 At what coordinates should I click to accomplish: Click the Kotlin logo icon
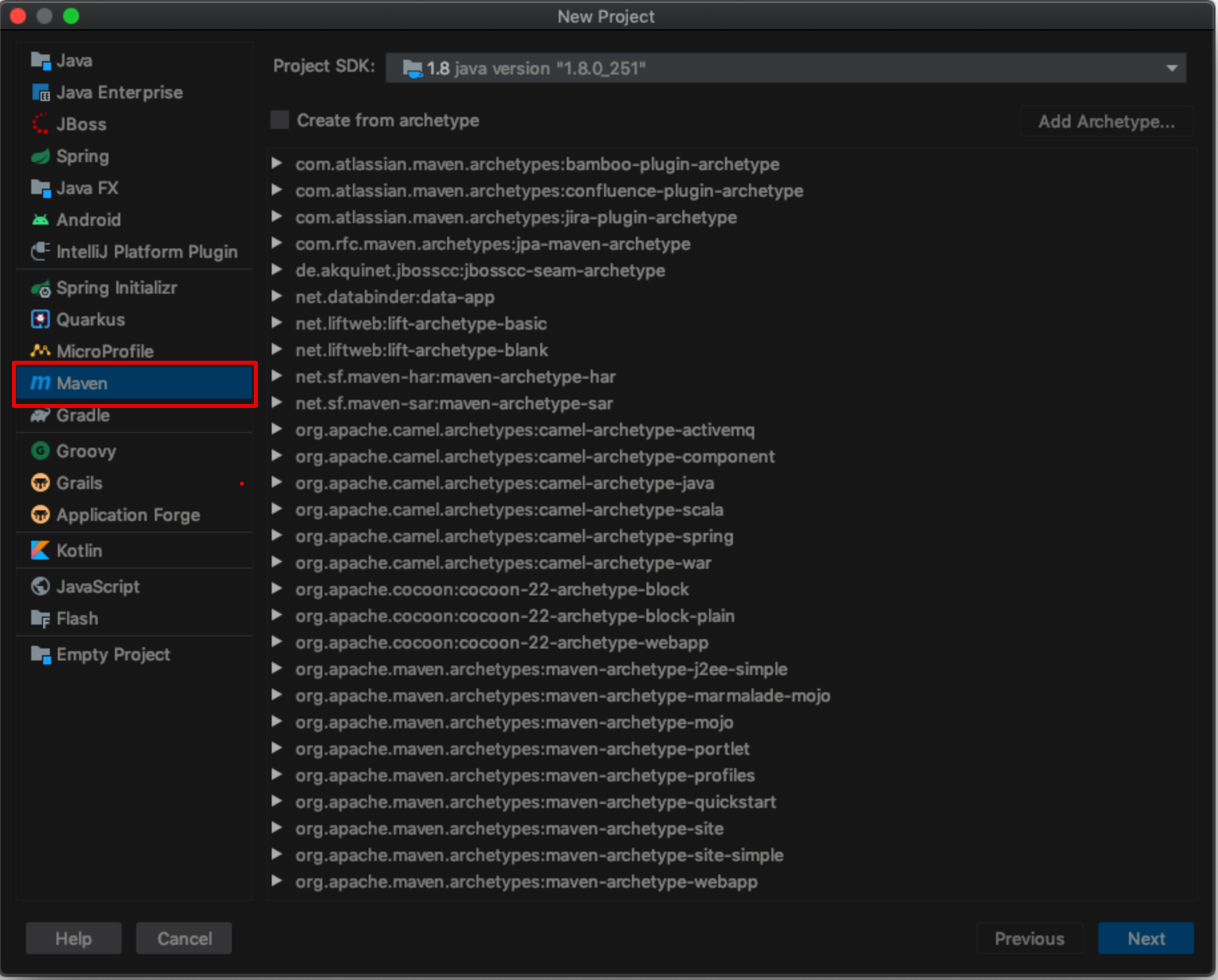pyautogui.click(x=41, y=551)
